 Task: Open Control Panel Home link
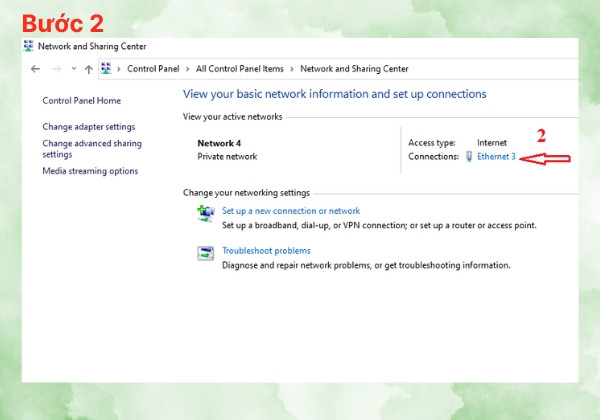(82, 101)
